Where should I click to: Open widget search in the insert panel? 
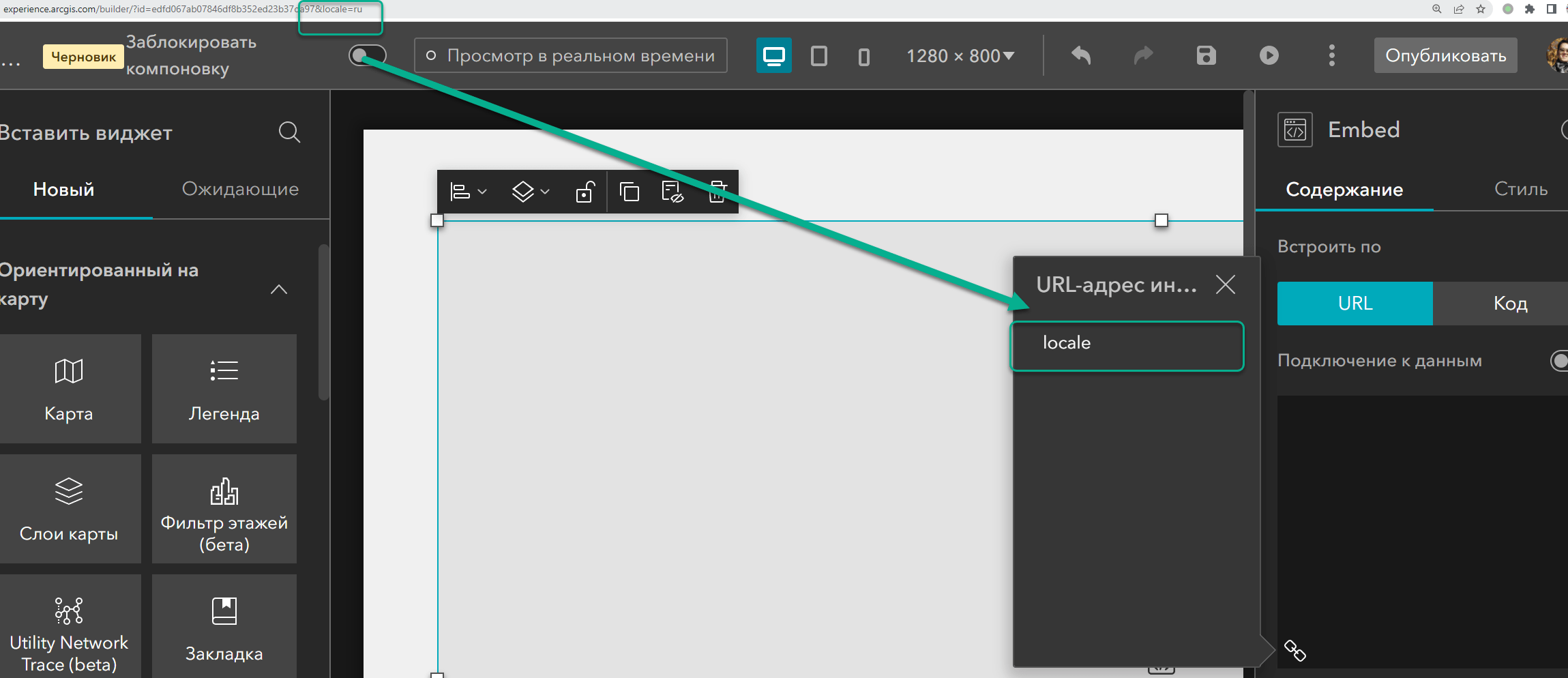coord(289,132)
